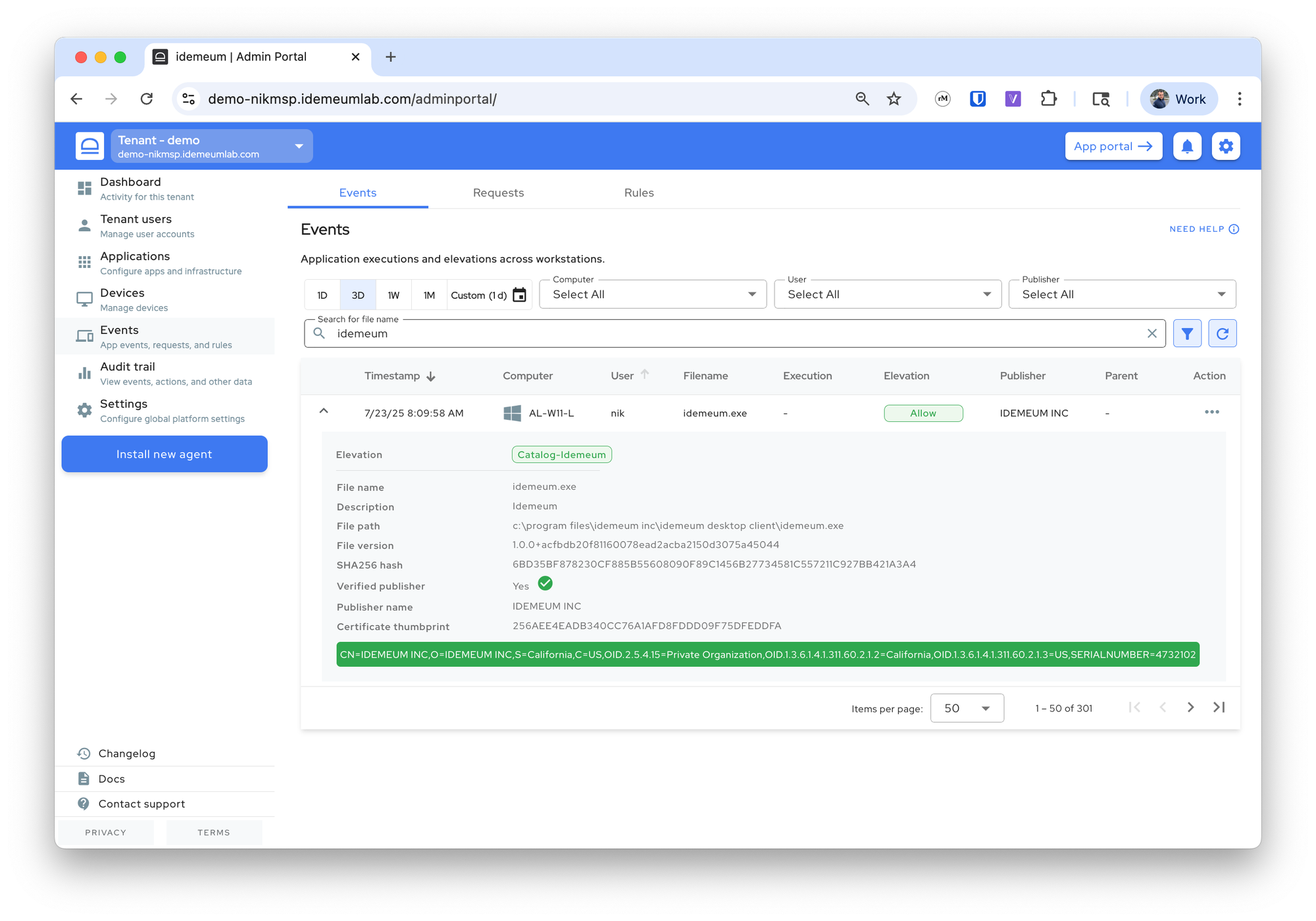Viewport: 1316px width, 921px height.
Task: Select the 1W time range
Action: (393, 295)
